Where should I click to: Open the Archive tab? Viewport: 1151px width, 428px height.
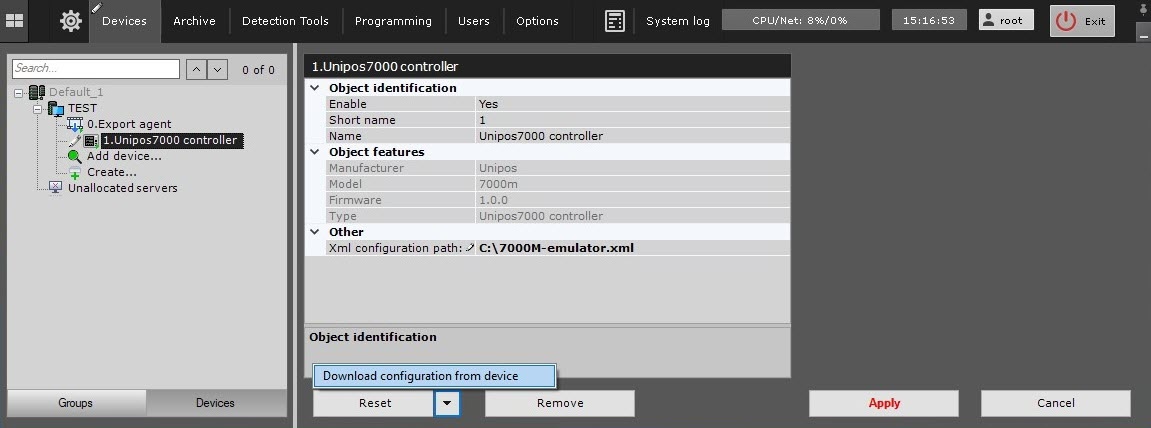195,21
